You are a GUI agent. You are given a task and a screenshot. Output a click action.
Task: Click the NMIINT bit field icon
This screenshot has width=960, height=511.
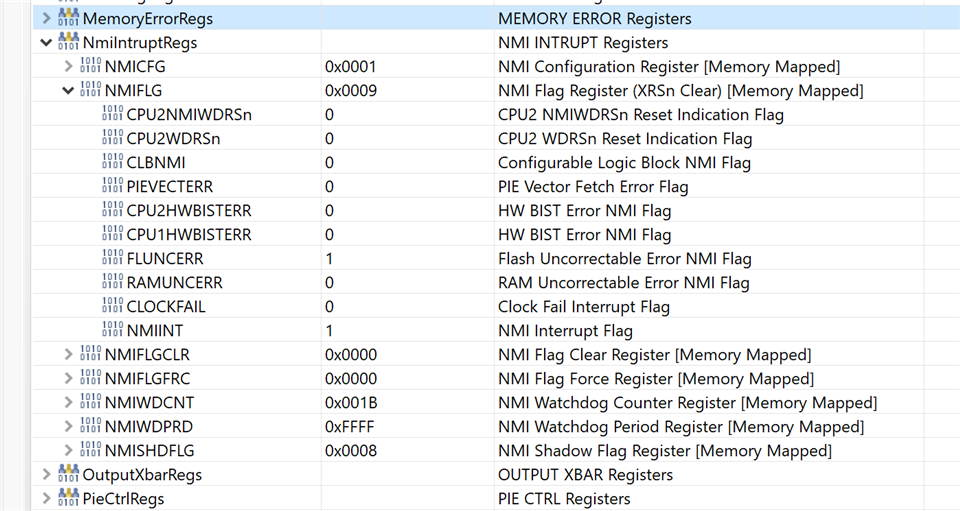(113, 330)
